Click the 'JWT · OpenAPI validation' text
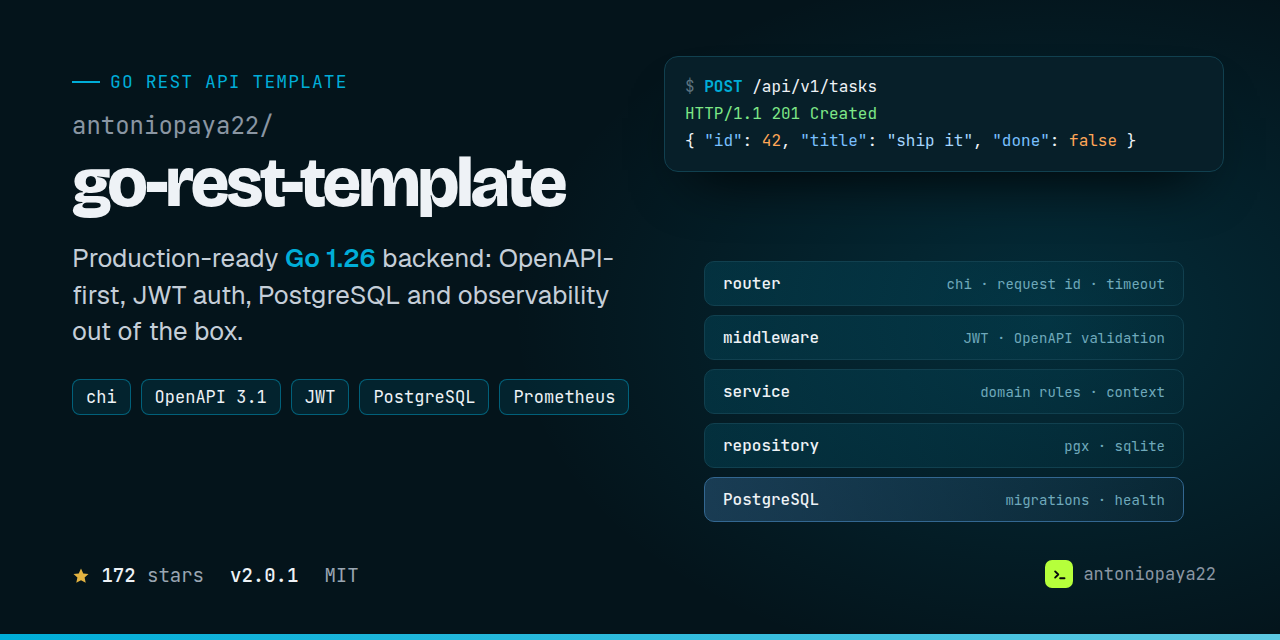The height and width of the screenshot is (640, 1280). [1064, 339]
